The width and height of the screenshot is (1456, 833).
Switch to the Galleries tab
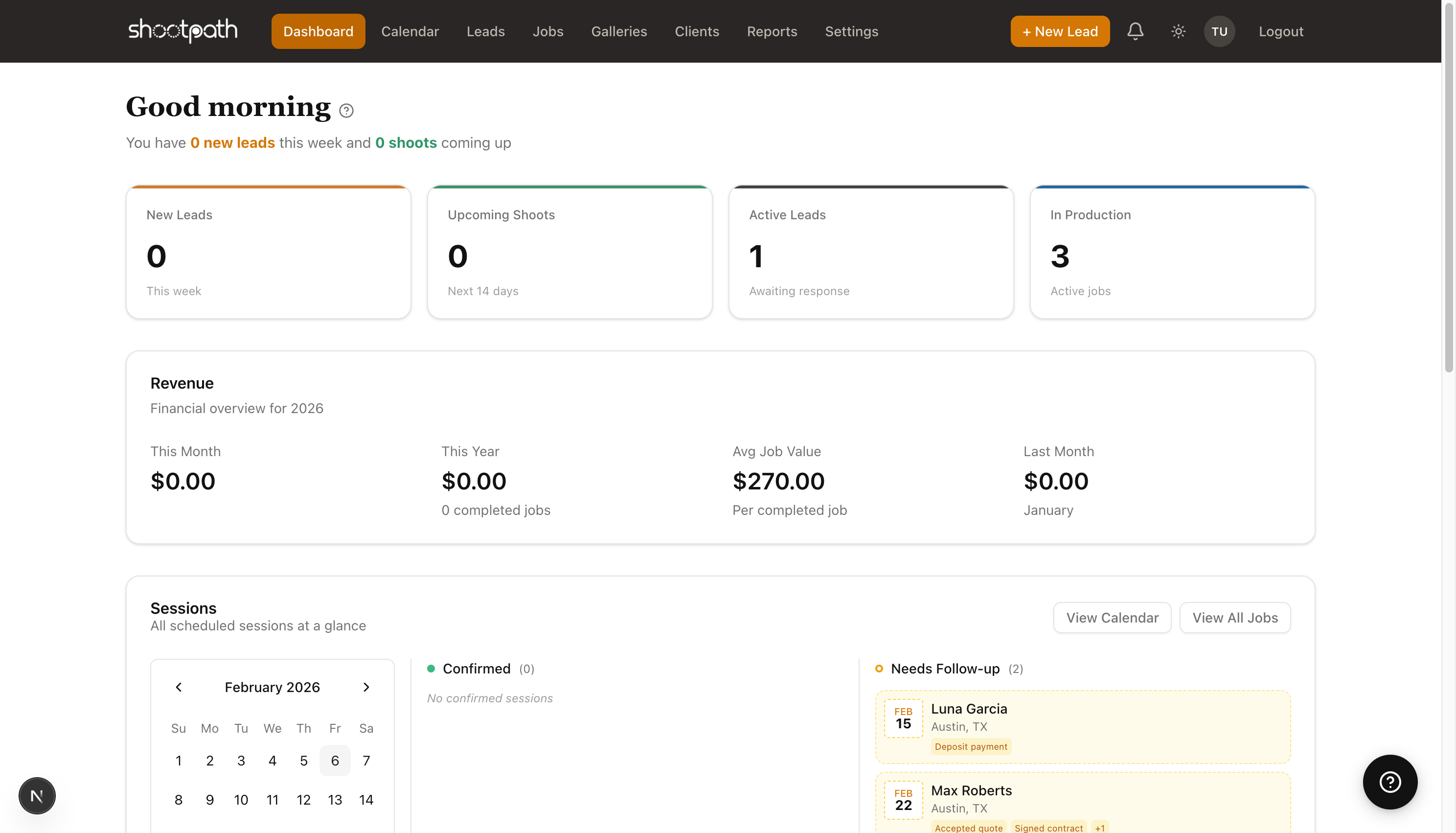pyautogui.click(x=619, y=31)
